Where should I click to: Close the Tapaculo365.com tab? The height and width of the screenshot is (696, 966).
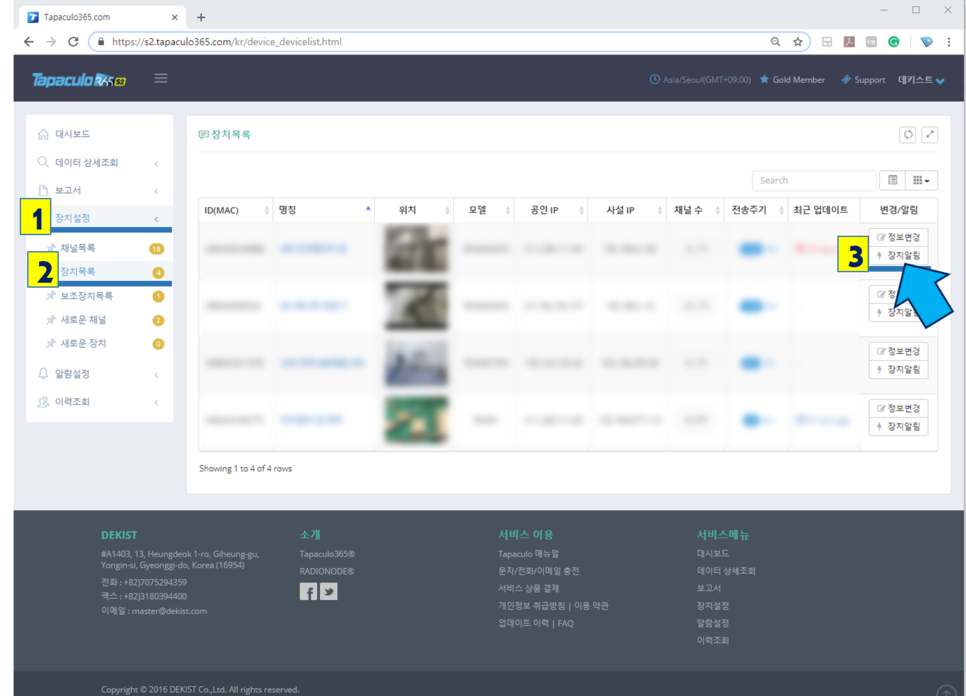click(x=174, y=17)
